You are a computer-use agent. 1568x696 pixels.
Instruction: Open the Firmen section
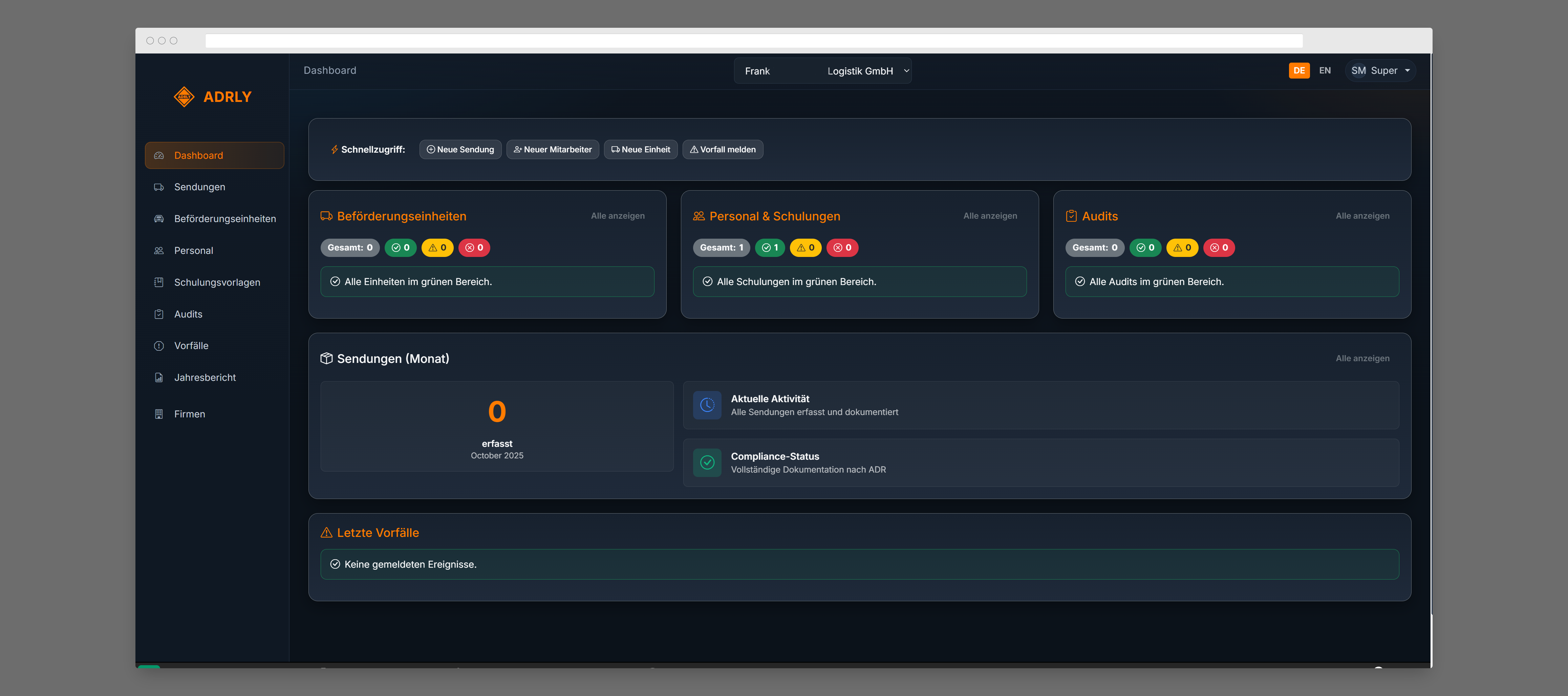[189, 414]
